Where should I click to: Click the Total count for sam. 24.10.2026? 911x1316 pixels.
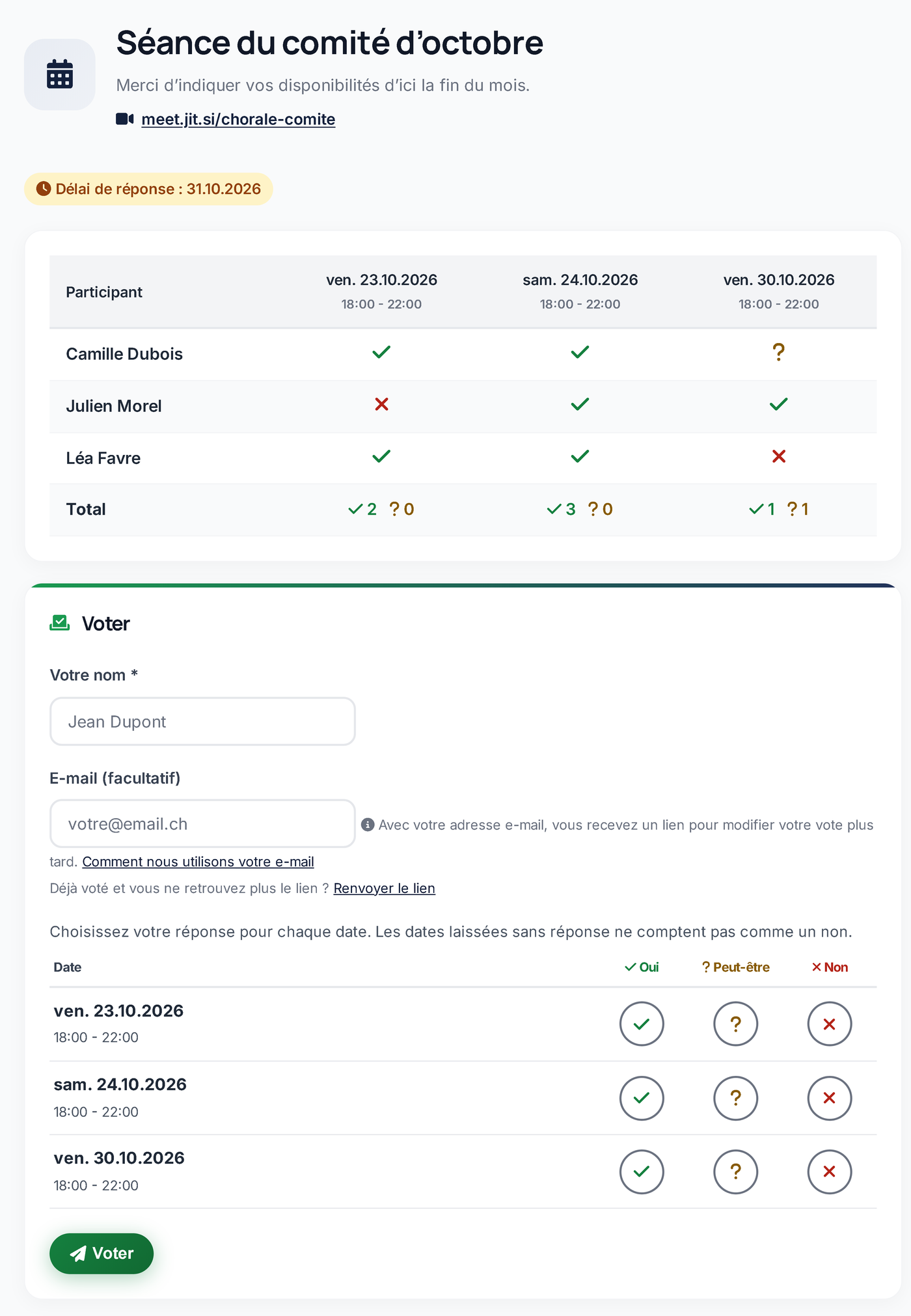tap(580, 509)
